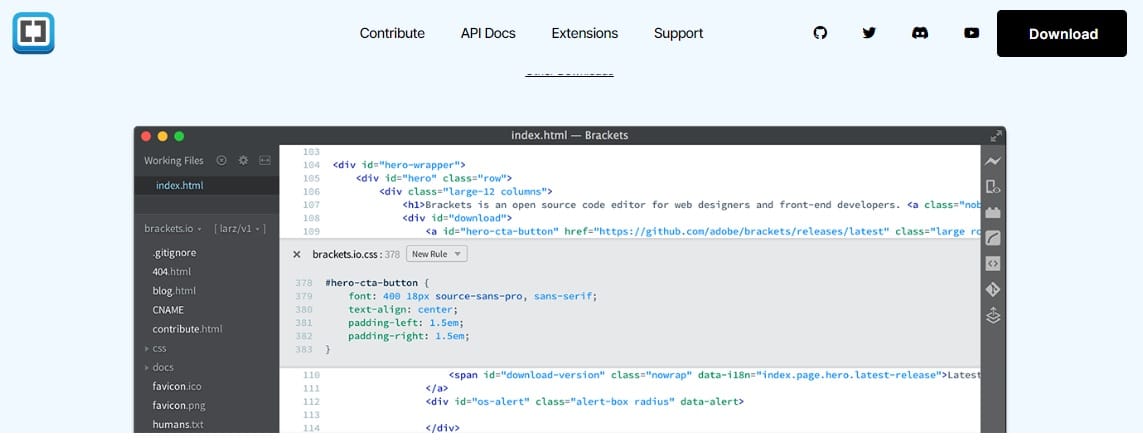Toggle the split view icon in Working Files
Image resolution: width=1143 pixels, height=442 pixels.
265,160
